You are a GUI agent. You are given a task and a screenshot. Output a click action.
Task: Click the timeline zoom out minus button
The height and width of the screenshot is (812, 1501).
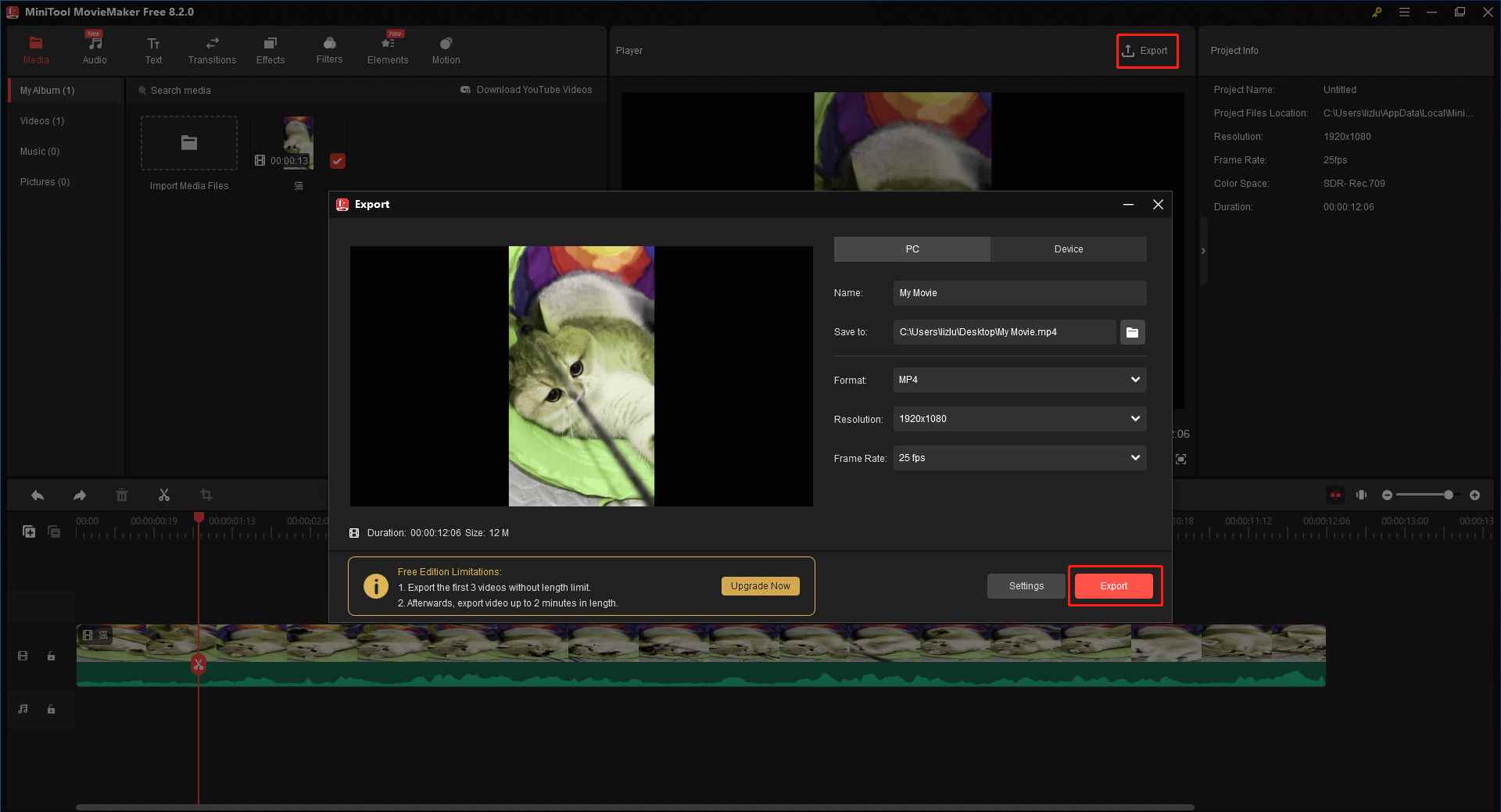1387,495
